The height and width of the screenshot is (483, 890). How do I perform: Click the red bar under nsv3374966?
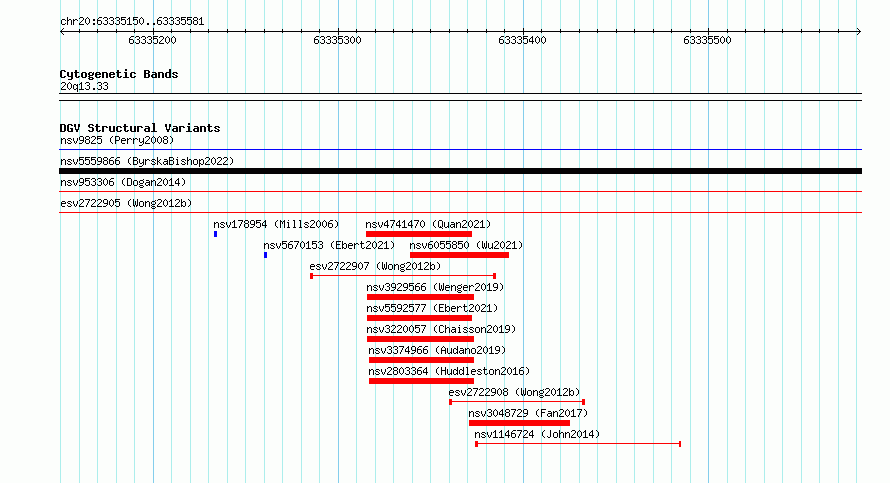click(x=421, y=360)
